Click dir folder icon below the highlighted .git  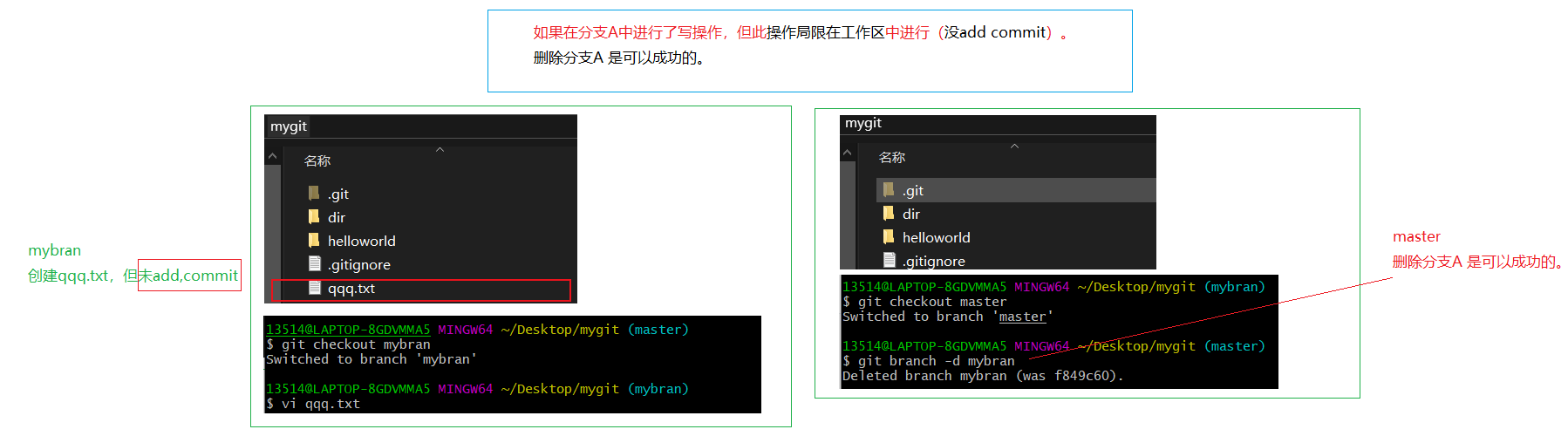point(889,214)
